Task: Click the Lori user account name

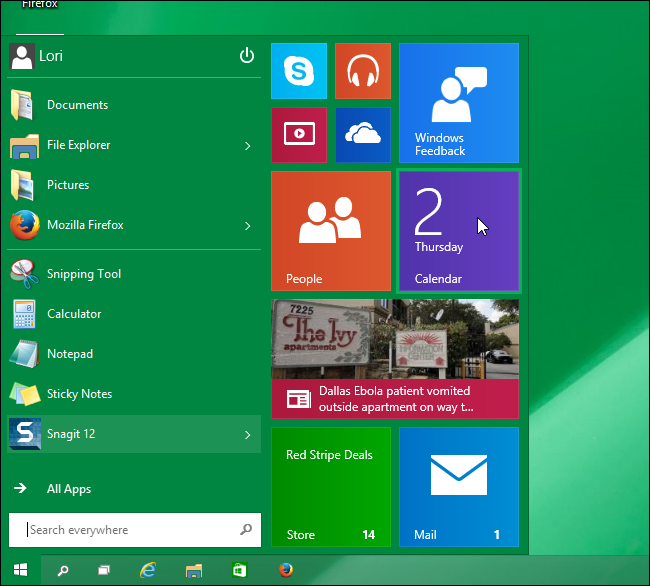Action: [x=50, y=56]
